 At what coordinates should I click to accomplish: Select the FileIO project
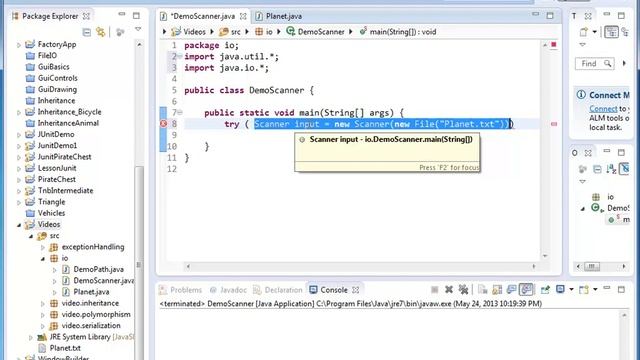point(42,56)
